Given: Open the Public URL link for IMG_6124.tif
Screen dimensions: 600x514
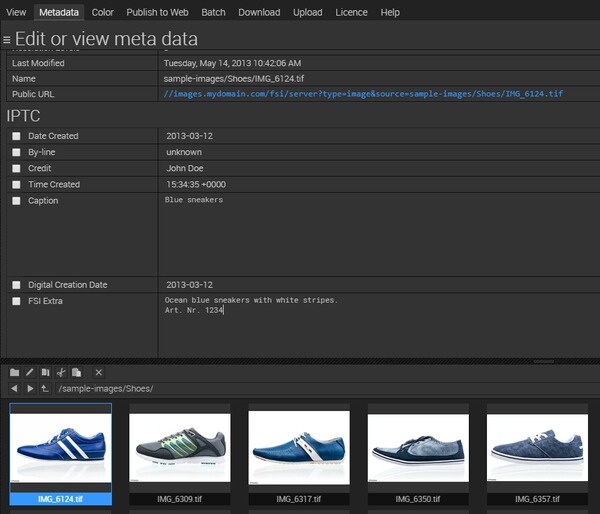Looking at the screenshot, I should click(363, 93).
